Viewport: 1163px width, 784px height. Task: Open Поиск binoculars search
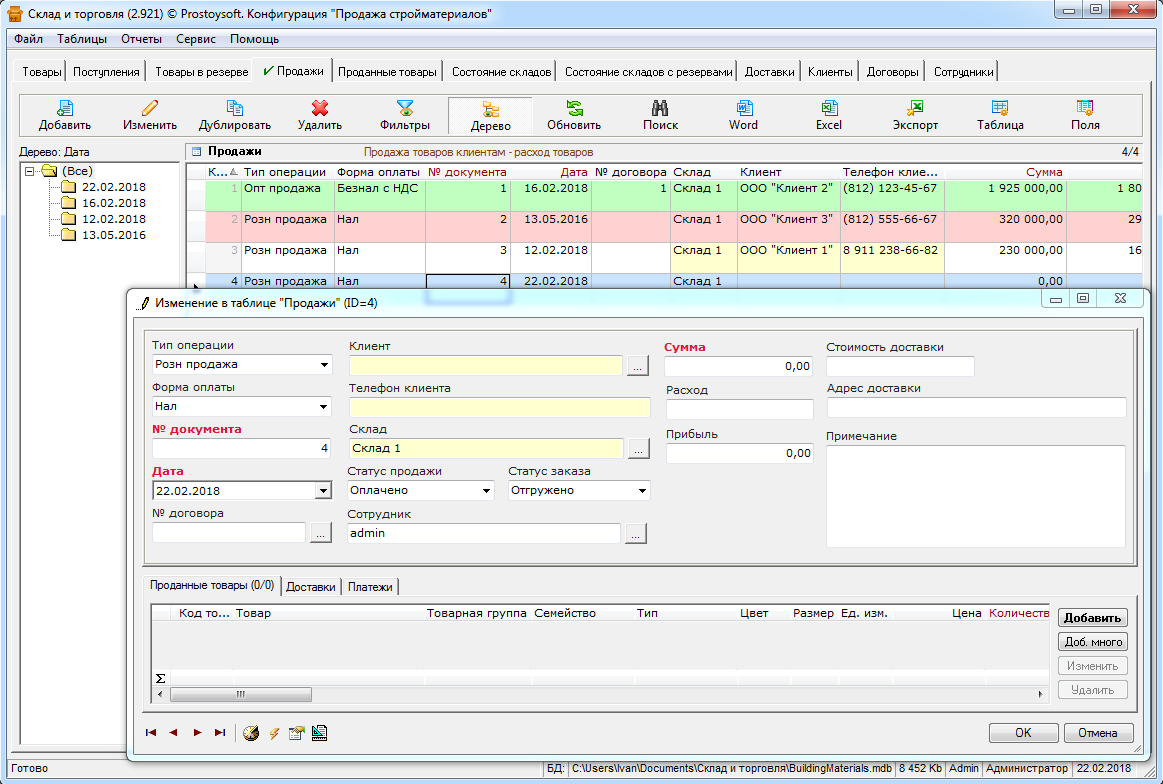pyautogui.click(x=660, y=108)
